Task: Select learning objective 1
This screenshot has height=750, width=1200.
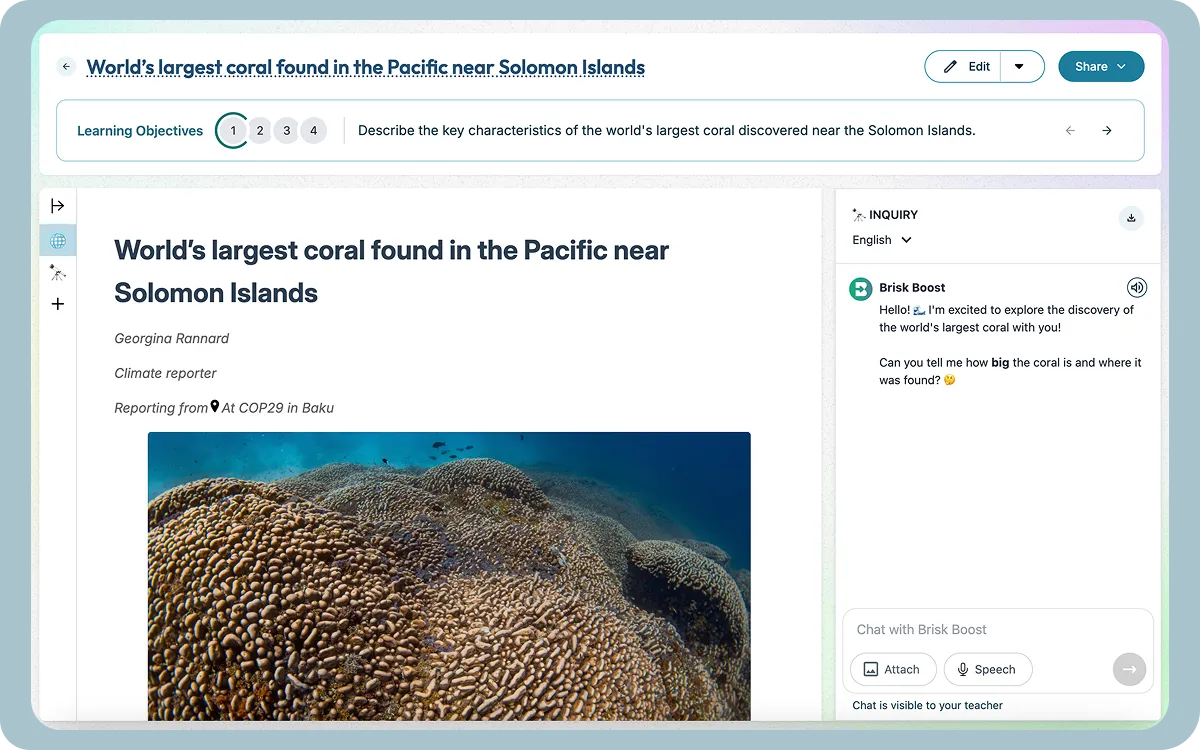Action: 233,130
